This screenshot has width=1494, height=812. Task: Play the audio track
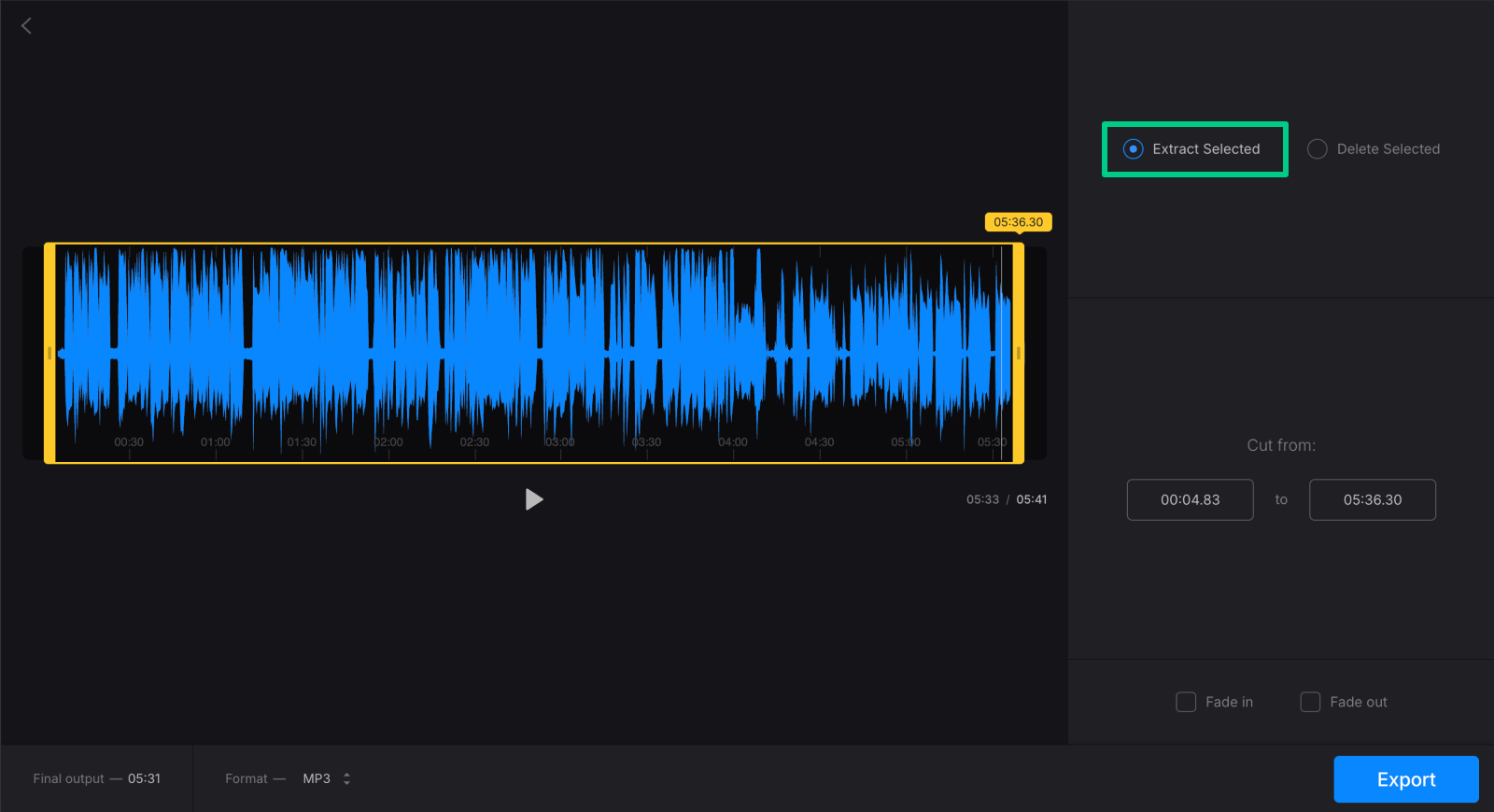(534, 499)
